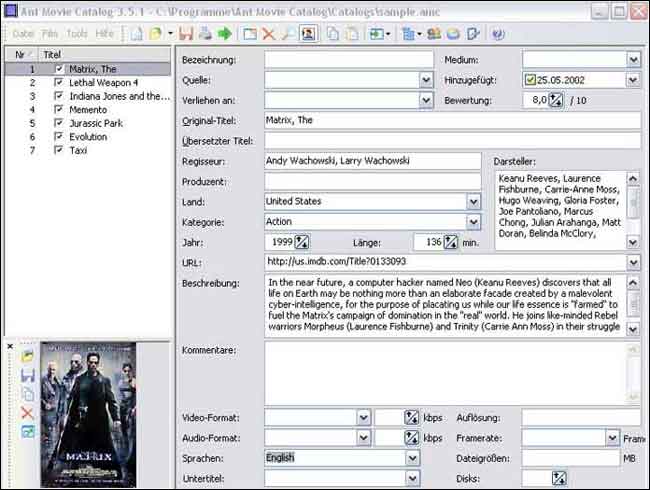Open the Tools menu
The height and width of the screenshot is (490, 650).
[77, 34]
